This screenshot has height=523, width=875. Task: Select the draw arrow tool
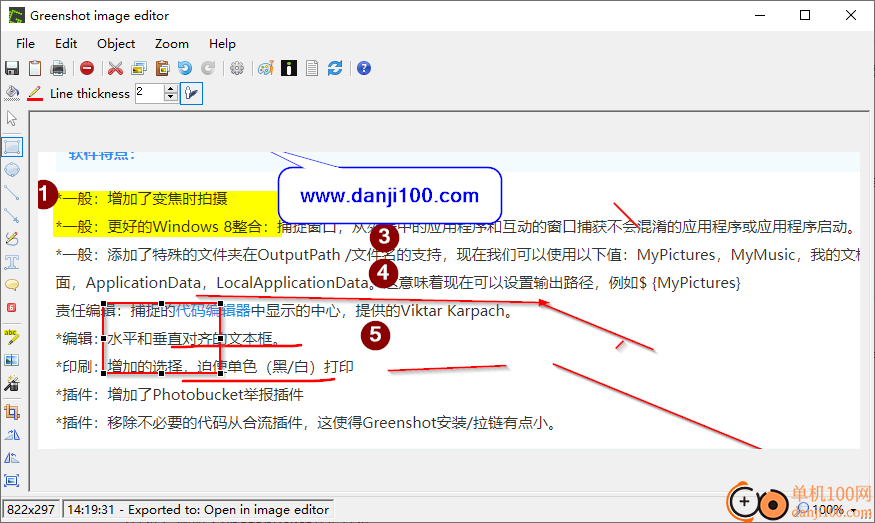pos(12,215)
